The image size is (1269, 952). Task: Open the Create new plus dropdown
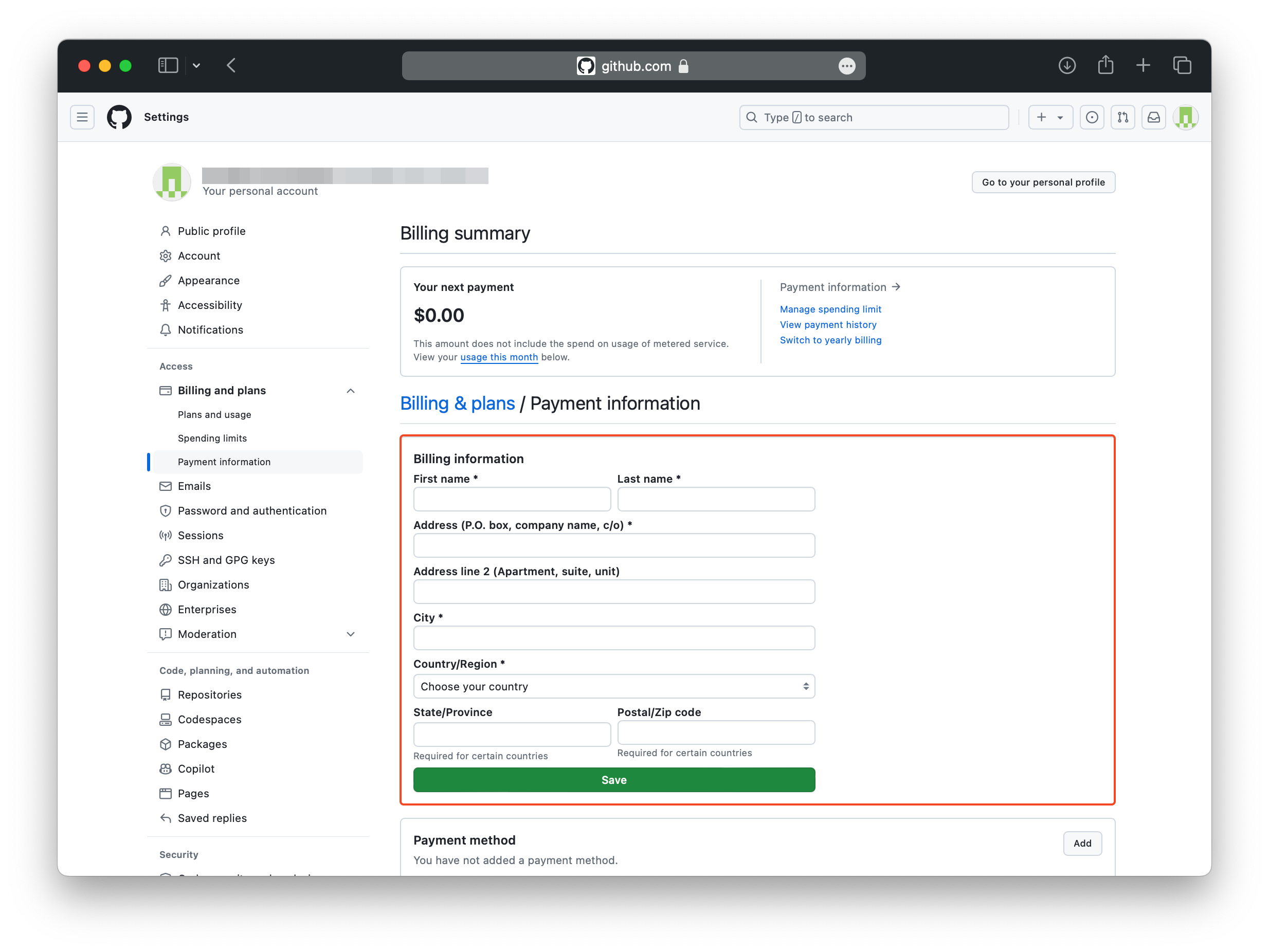point(1050,117)
